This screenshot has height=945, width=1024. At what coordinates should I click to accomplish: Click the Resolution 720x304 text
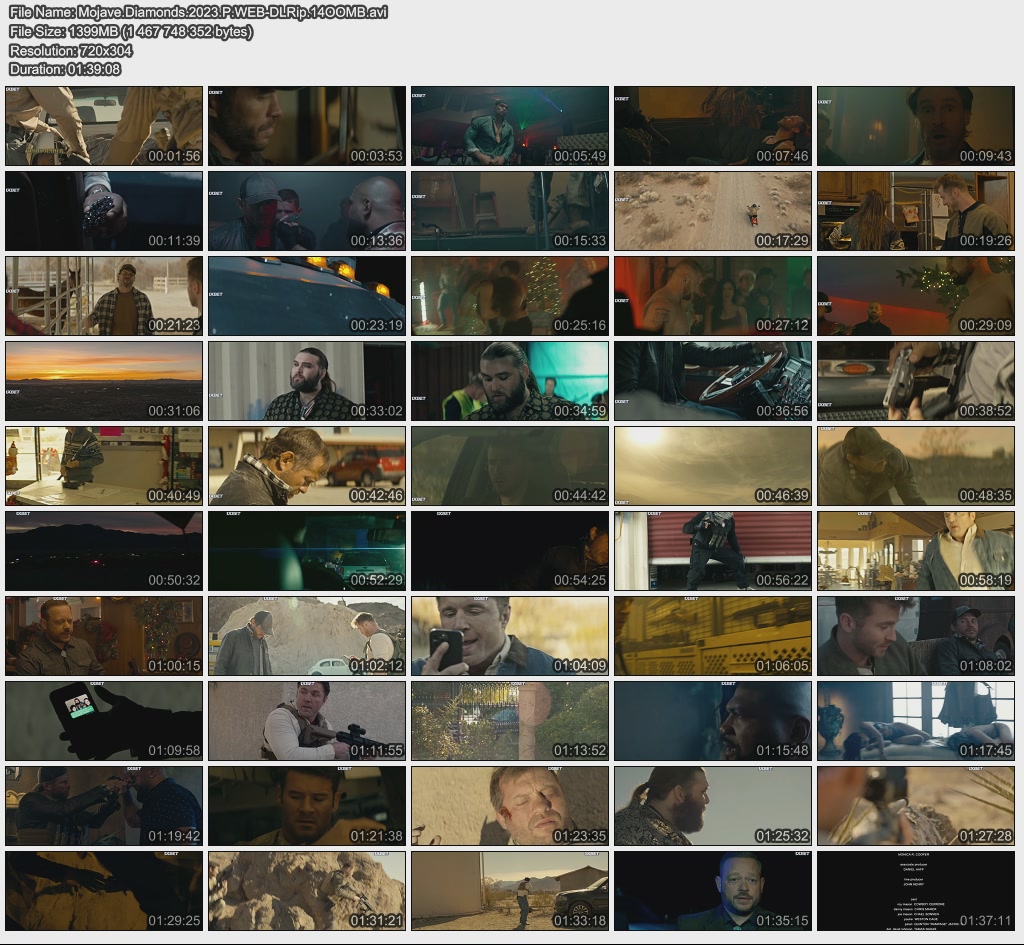(71, 50)
